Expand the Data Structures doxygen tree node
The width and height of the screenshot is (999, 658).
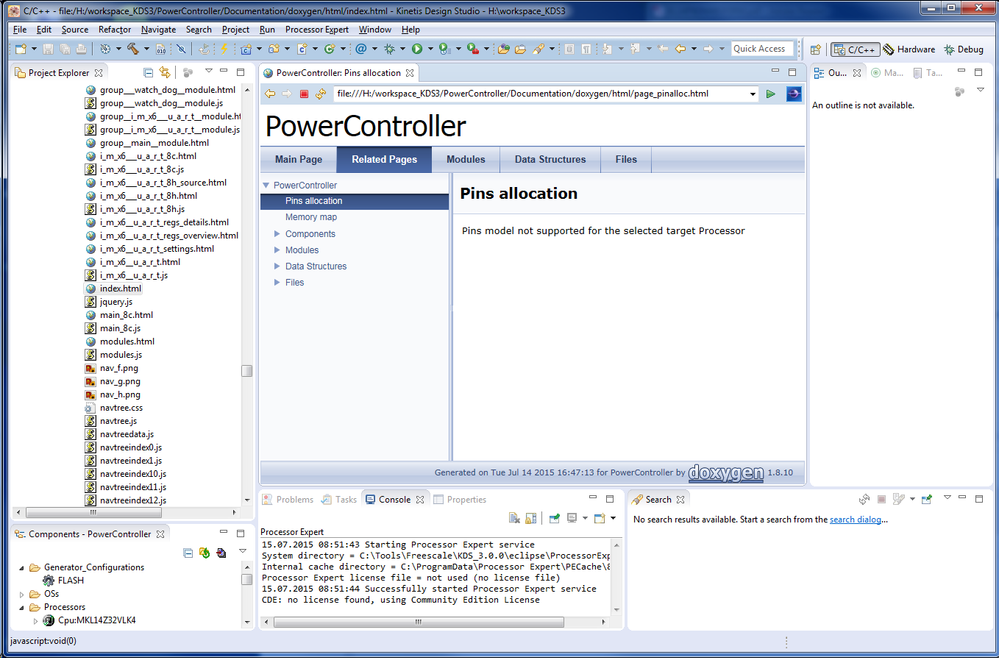[x=277, y=266]
